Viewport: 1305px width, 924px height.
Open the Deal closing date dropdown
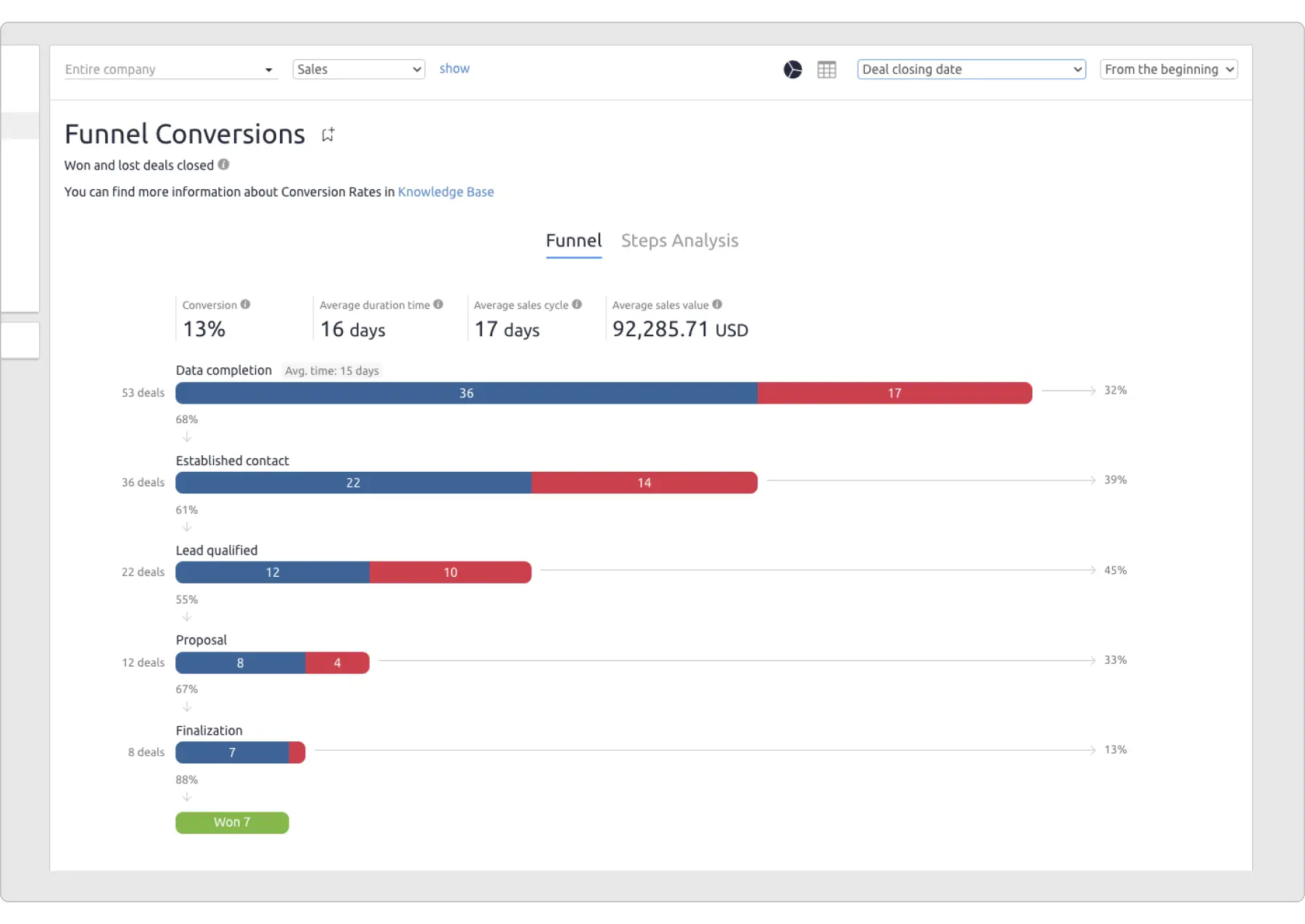coord(971,70)
